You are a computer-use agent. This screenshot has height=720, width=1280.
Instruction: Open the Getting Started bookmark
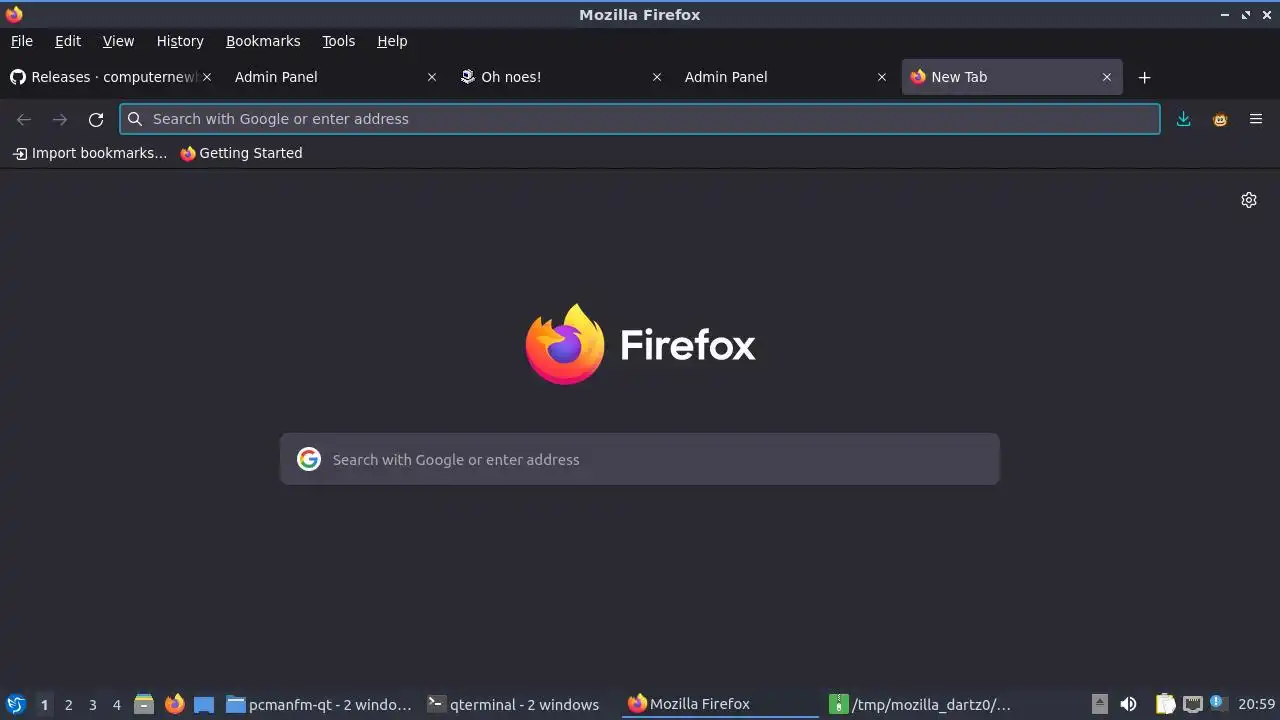[241, 153]
